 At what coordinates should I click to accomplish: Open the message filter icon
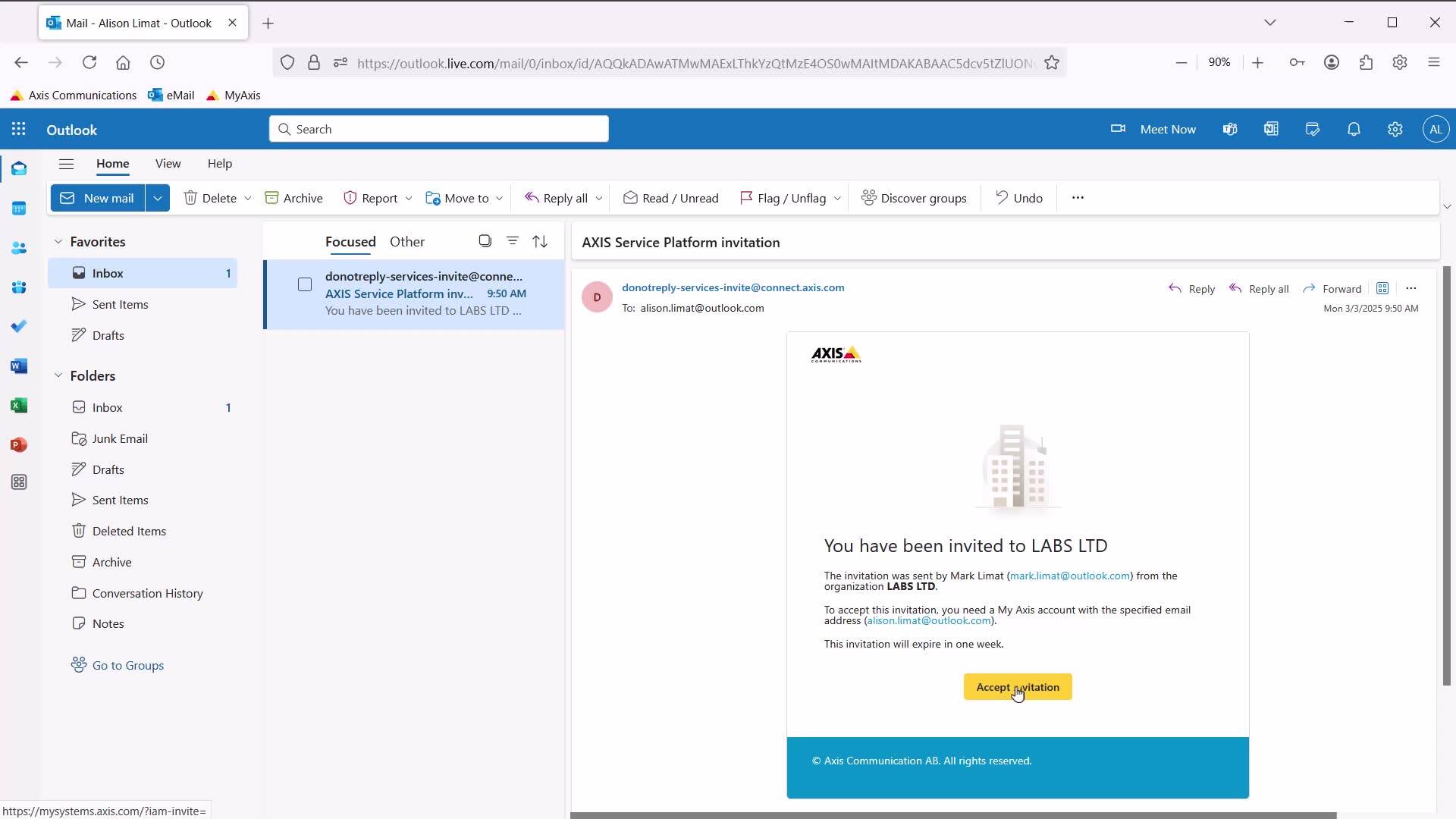click(513, 241)
